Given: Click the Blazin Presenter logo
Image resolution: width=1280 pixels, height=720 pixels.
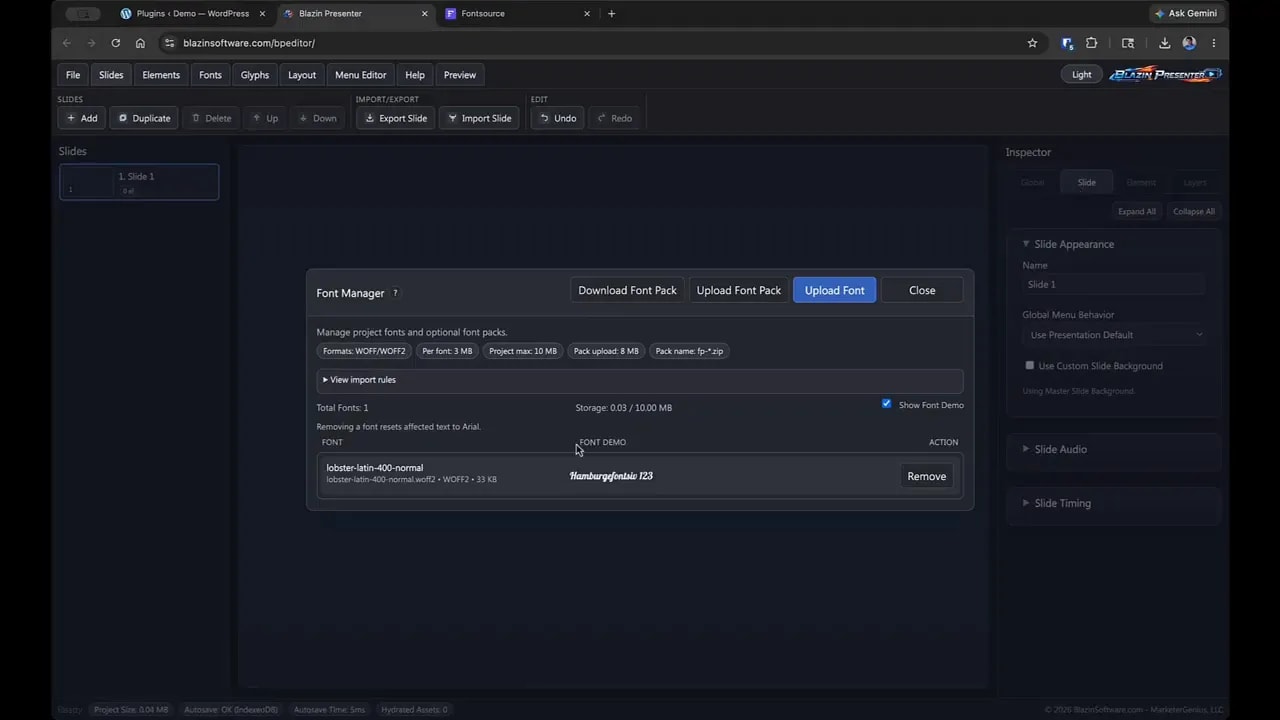Looking at the screenshot, I should coord(1165,75).
